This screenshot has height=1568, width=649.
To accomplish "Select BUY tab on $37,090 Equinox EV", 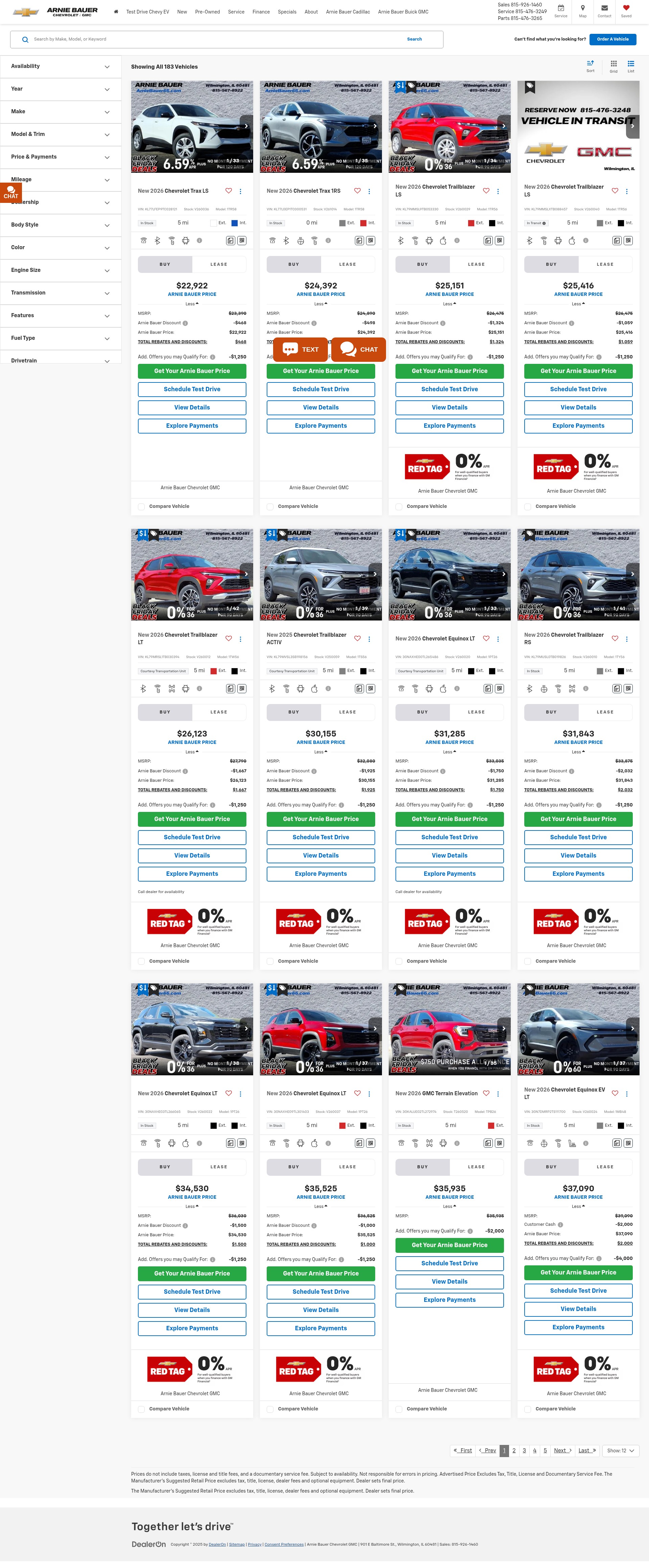I will coord(551,1167).
